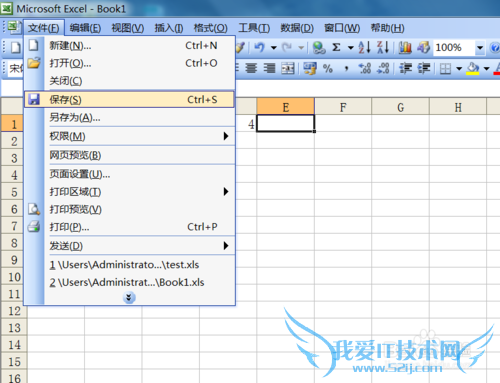Choose 打印(P)... menu entry
Image resolution: width=500 pixels, height=383 pixels.
(130, 227)
